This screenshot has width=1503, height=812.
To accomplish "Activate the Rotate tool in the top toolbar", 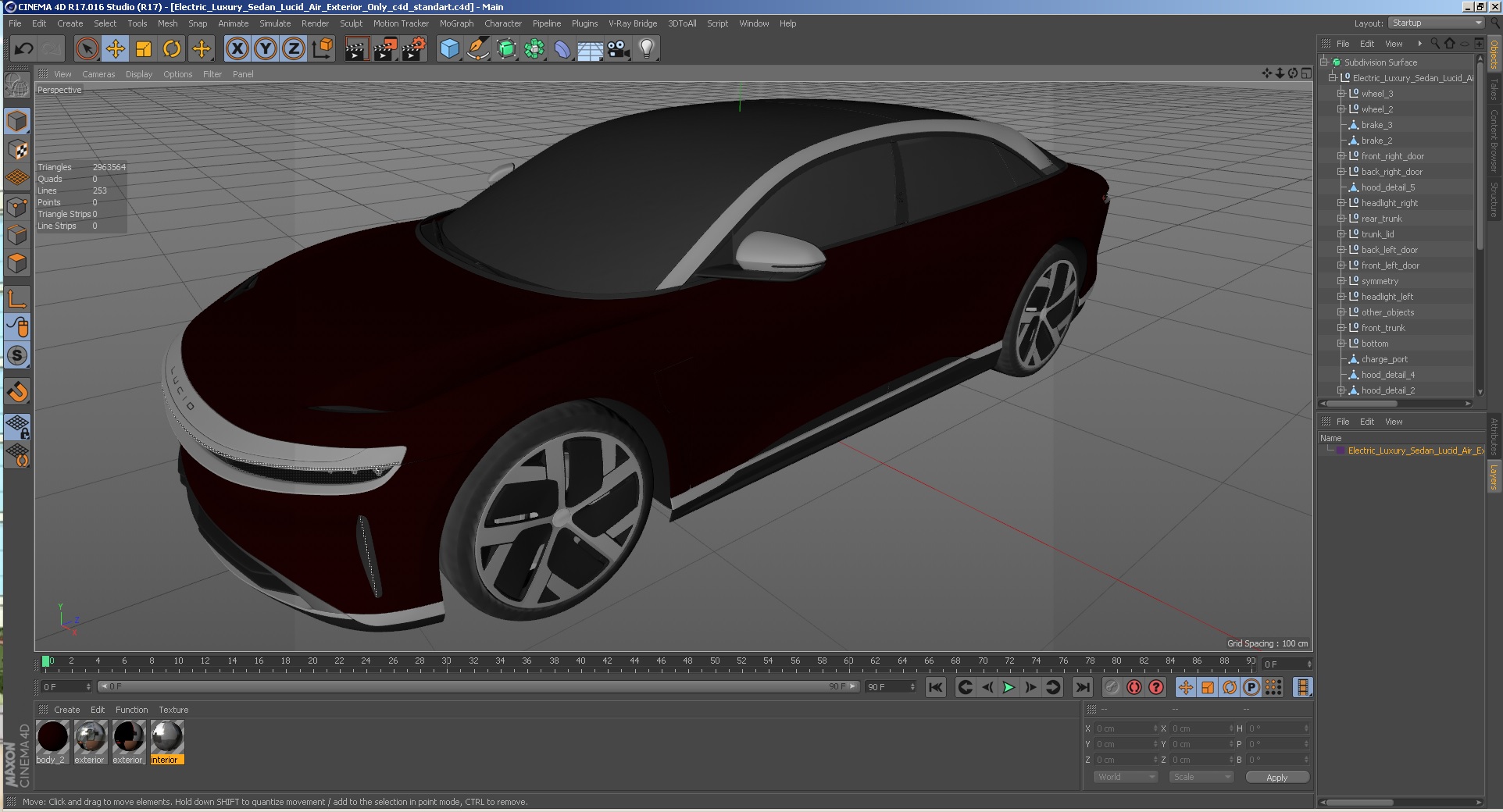I will tap(172, 49).
